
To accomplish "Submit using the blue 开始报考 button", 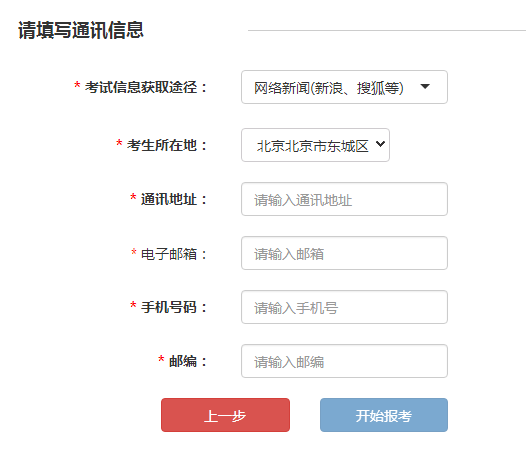I will click(x=384, y=415).
